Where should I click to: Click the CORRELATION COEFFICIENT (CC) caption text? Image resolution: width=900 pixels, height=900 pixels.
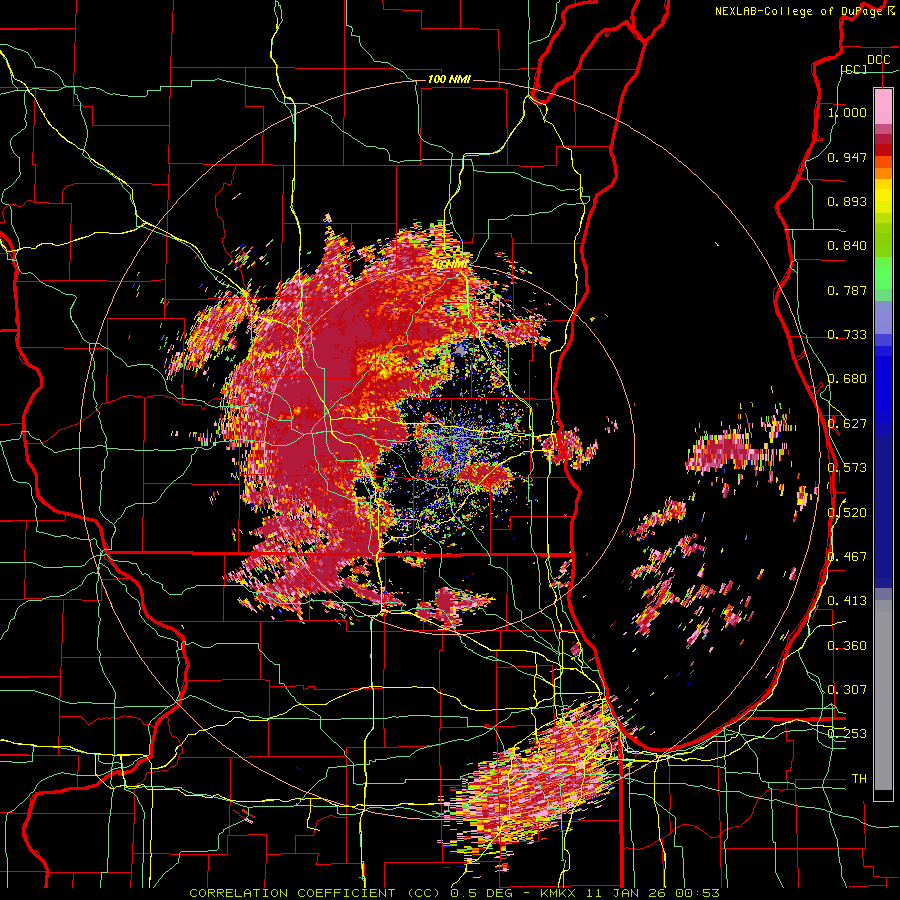pos(315,893)
